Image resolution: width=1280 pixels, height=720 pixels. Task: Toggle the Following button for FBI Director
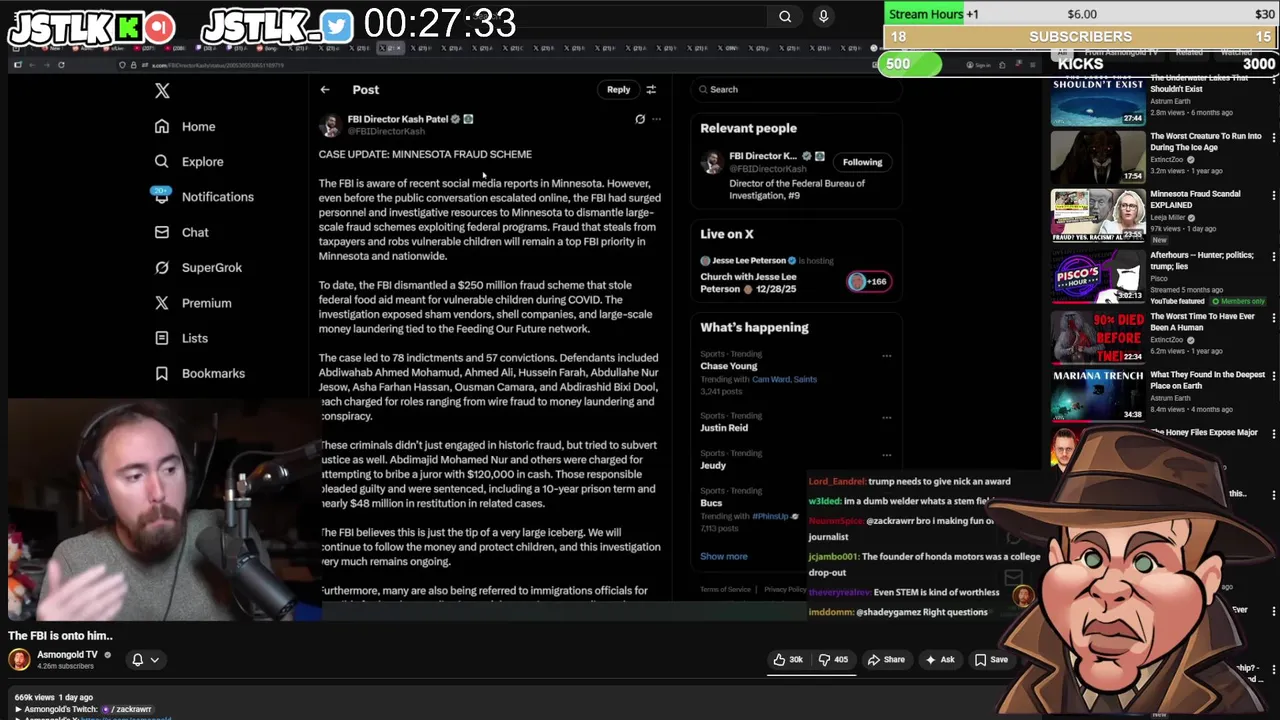click(862, 162)
